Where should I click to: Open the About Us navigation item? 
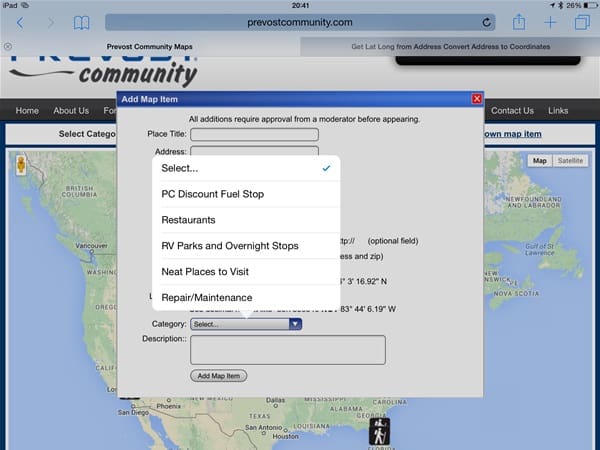(71, 111)
